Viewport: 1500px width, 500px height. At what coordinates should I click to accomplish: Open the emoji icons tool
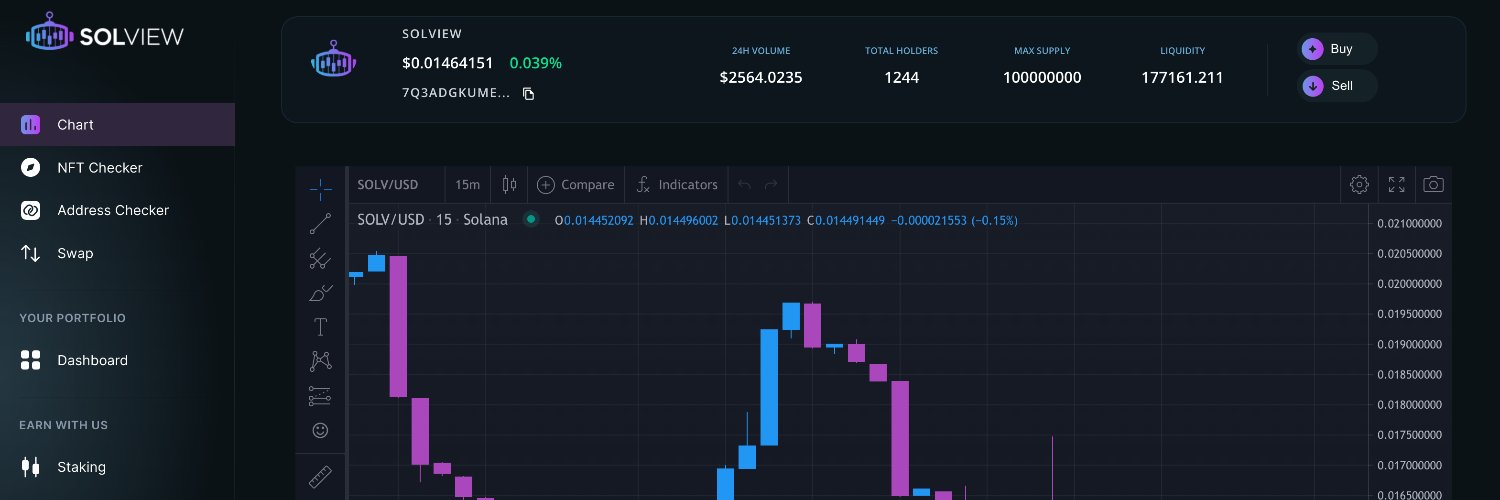pyautogui.click(x=320, y=430)
